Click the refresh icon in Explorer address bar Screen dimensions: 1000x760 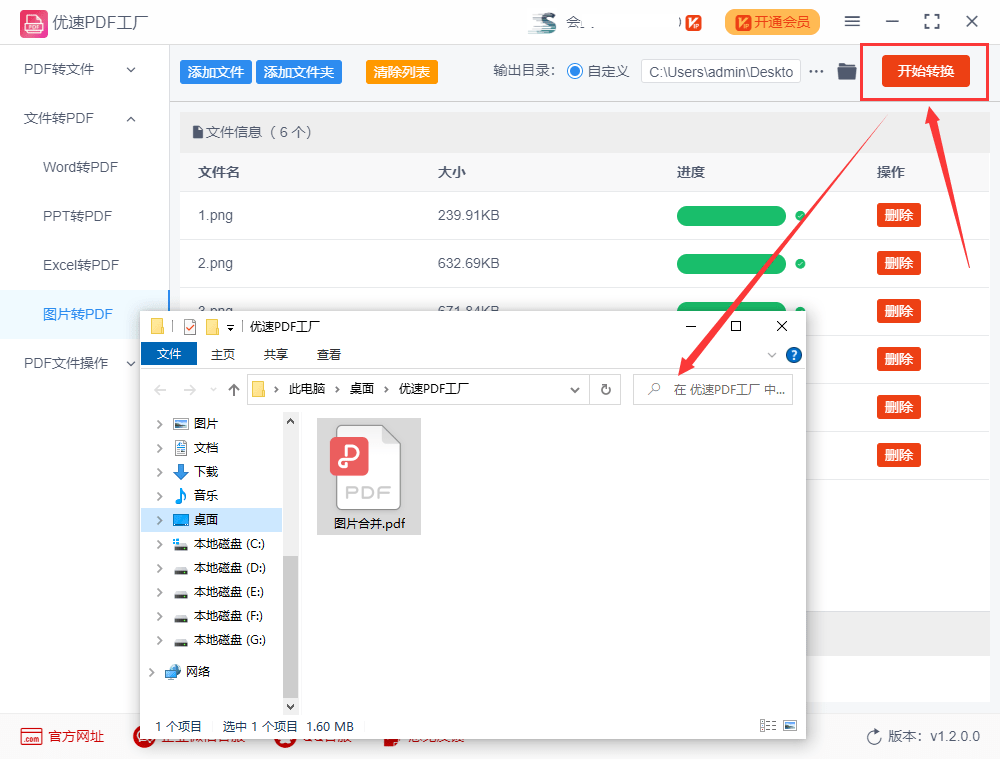(605, 389)
